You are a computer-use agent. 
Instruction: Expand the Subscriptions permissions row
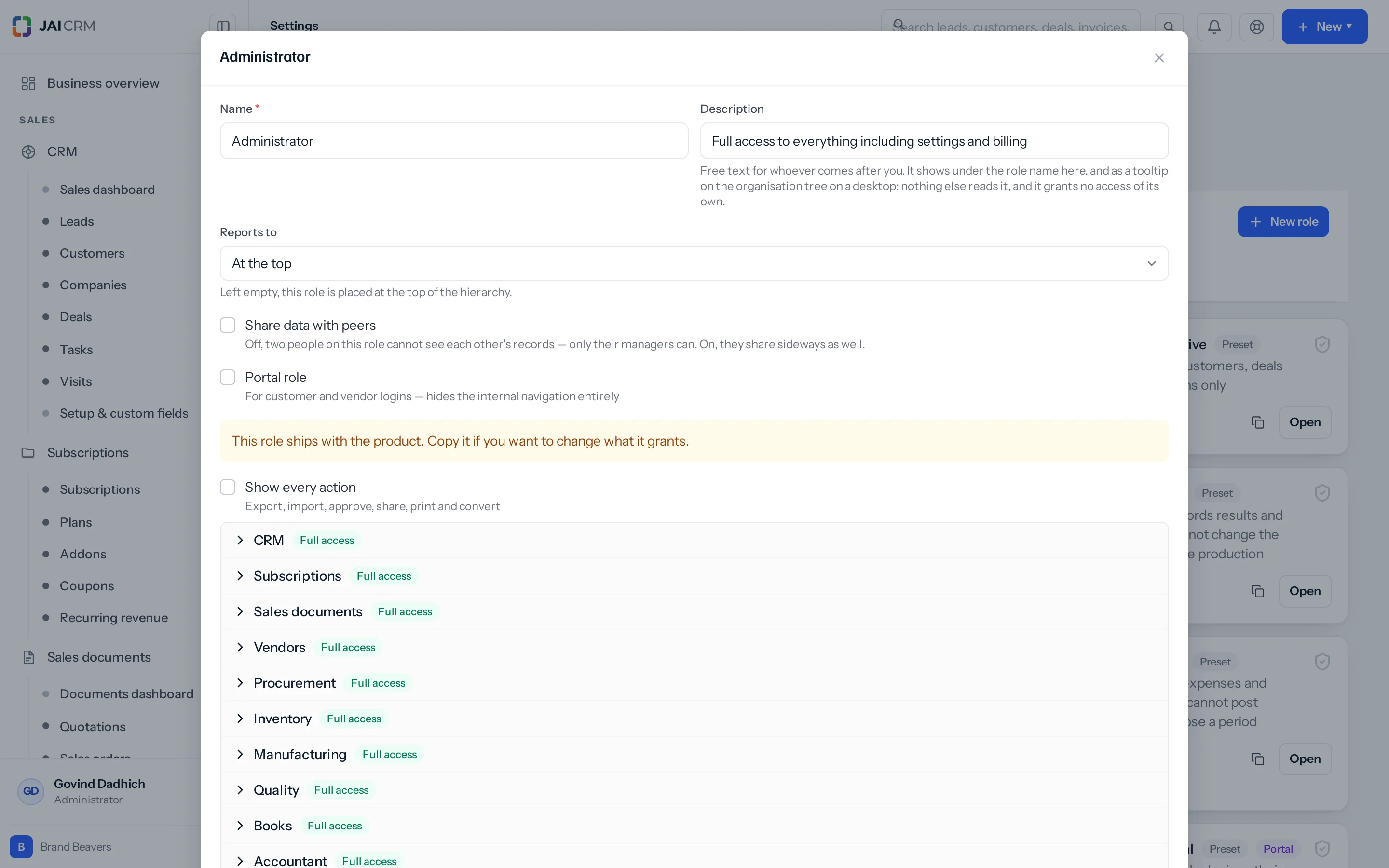pyautogui.click(x=694, y=576)
